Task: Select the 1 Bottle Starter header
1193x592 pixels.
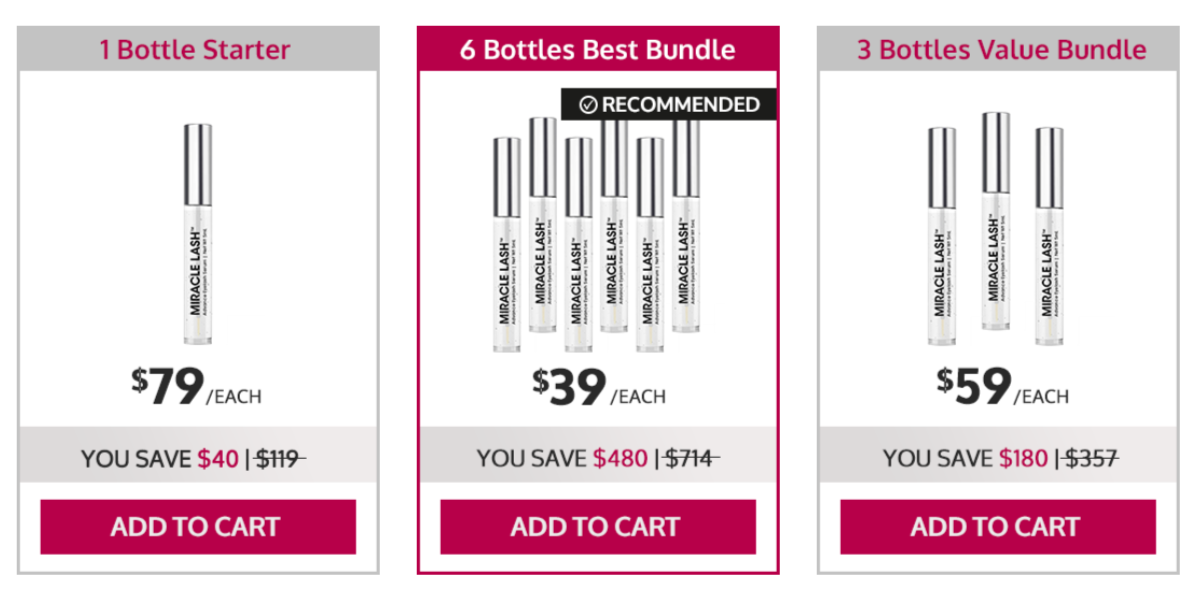Action: (x=194, y=49)
